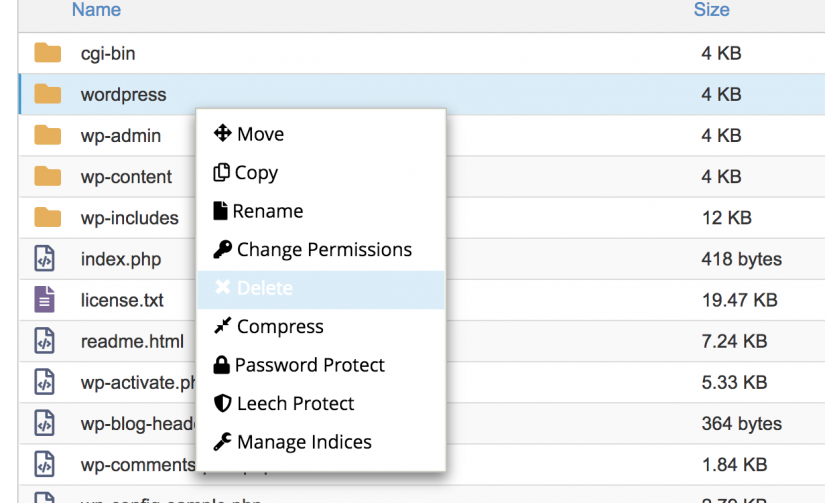Click the Compress arrows icon
The width and height of the screenshot is (825, 503).
click(x=223, y=326)
